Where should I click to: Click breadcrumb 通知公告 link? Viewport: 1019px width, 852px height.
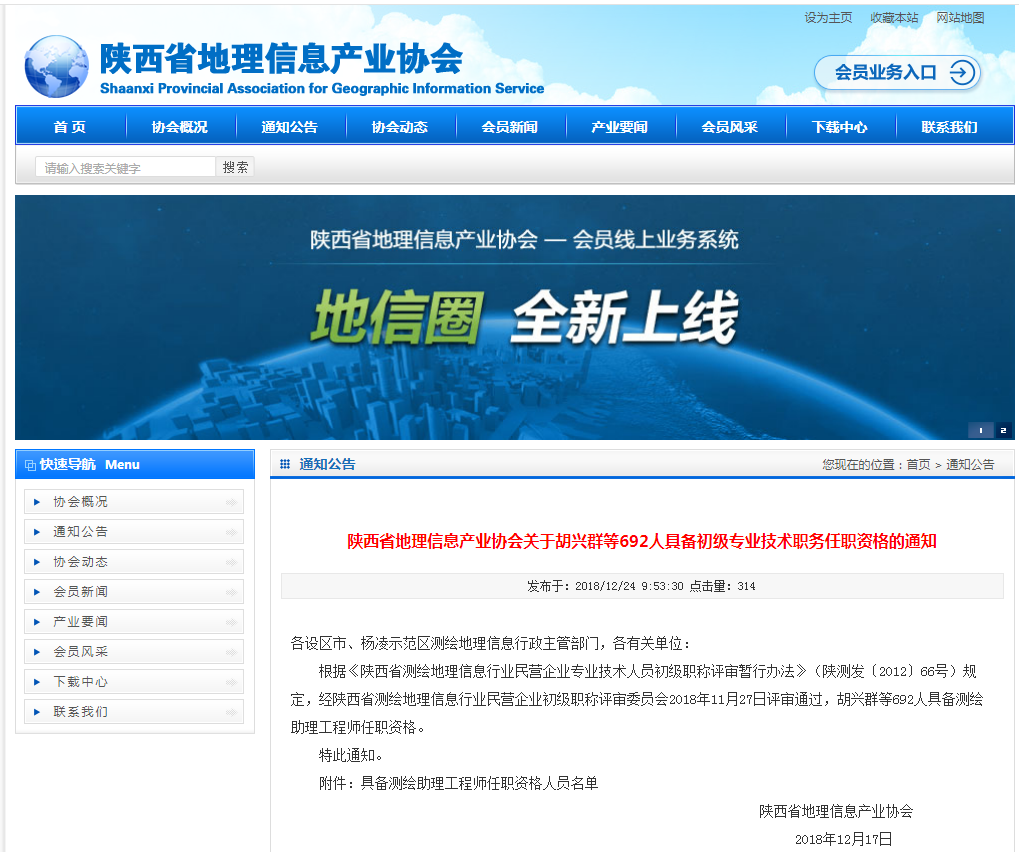point(970,465)
